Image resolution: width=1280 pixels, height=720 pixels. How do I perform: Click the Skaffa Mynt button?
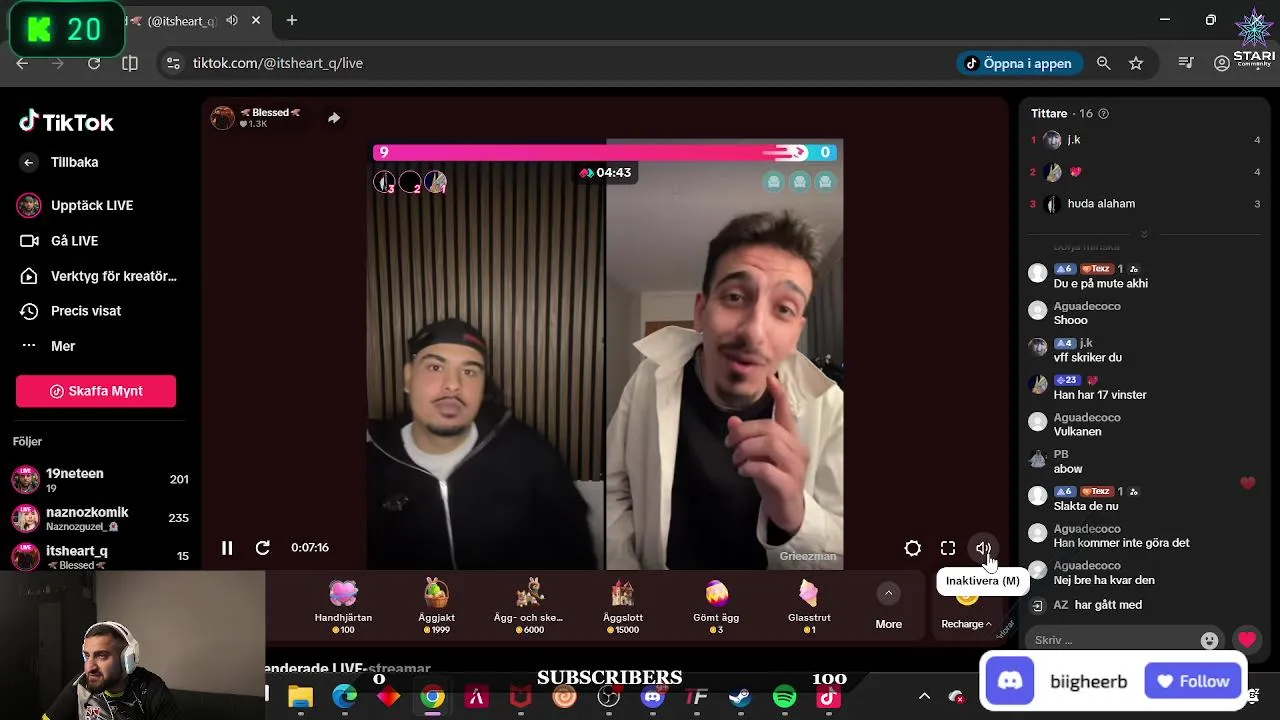(x=96, y=391)
